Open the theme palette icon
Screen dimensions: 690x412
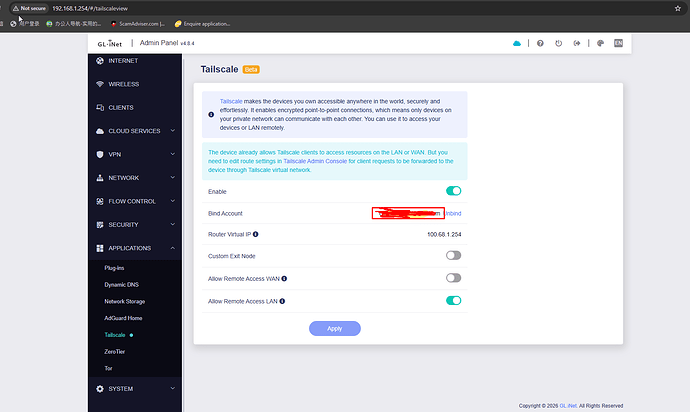(600, 43)
